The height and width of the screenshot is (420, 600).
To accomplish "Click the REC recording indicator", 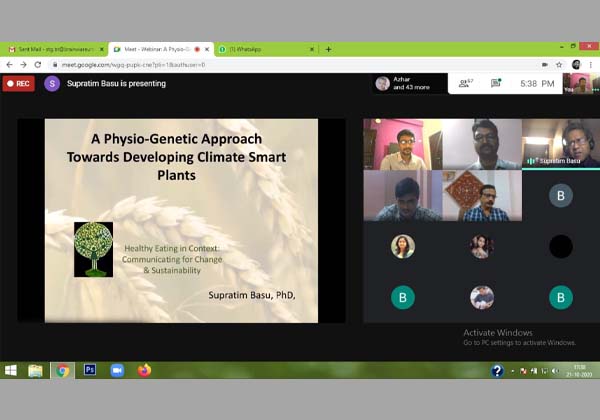I will click(18, 84).
